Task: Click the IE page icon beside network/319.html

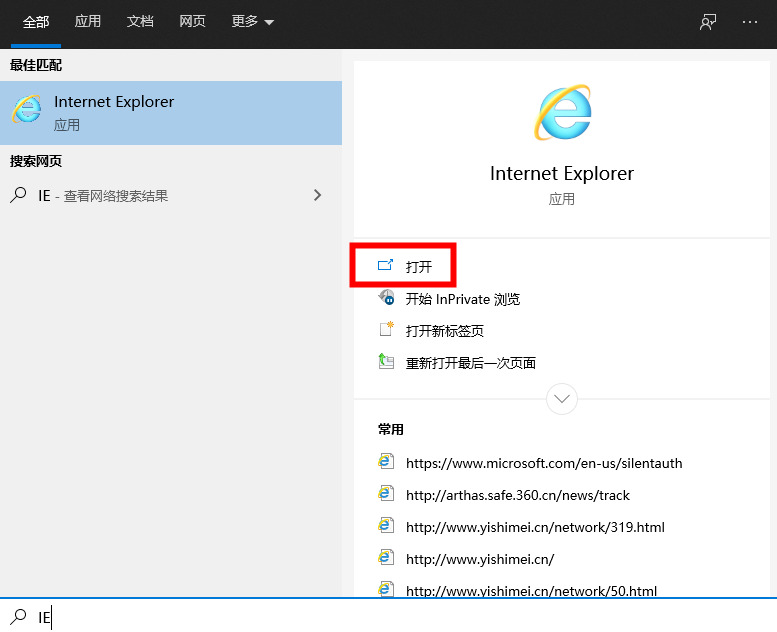Action: (386, 525)
